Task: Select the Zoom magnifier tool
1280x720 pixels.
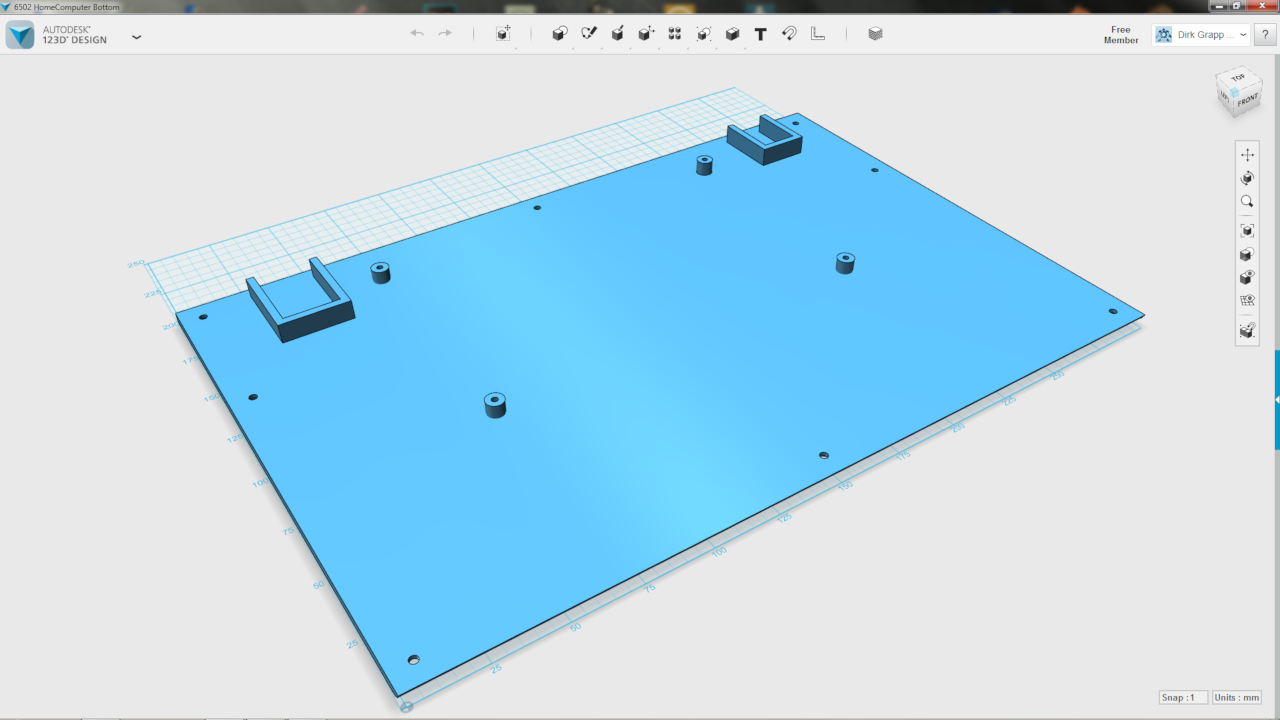Action: click(1247, 201)
